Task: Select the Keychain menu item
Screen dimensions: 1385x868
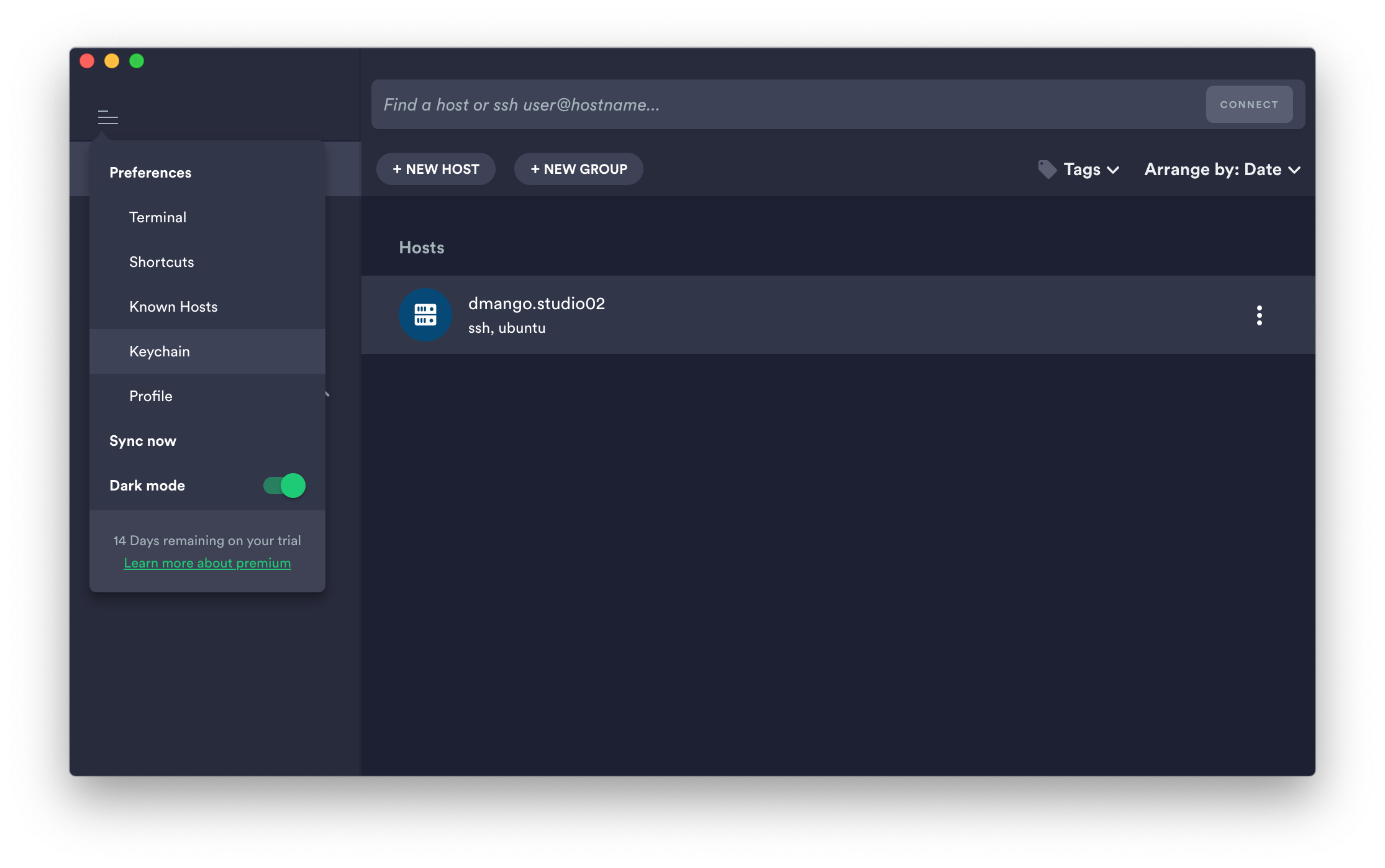Action: click(x=160, y=351)
